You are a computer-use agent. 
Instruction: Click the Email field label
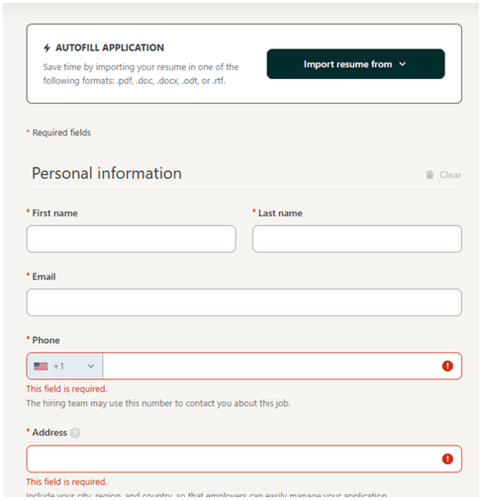[44, 277]
